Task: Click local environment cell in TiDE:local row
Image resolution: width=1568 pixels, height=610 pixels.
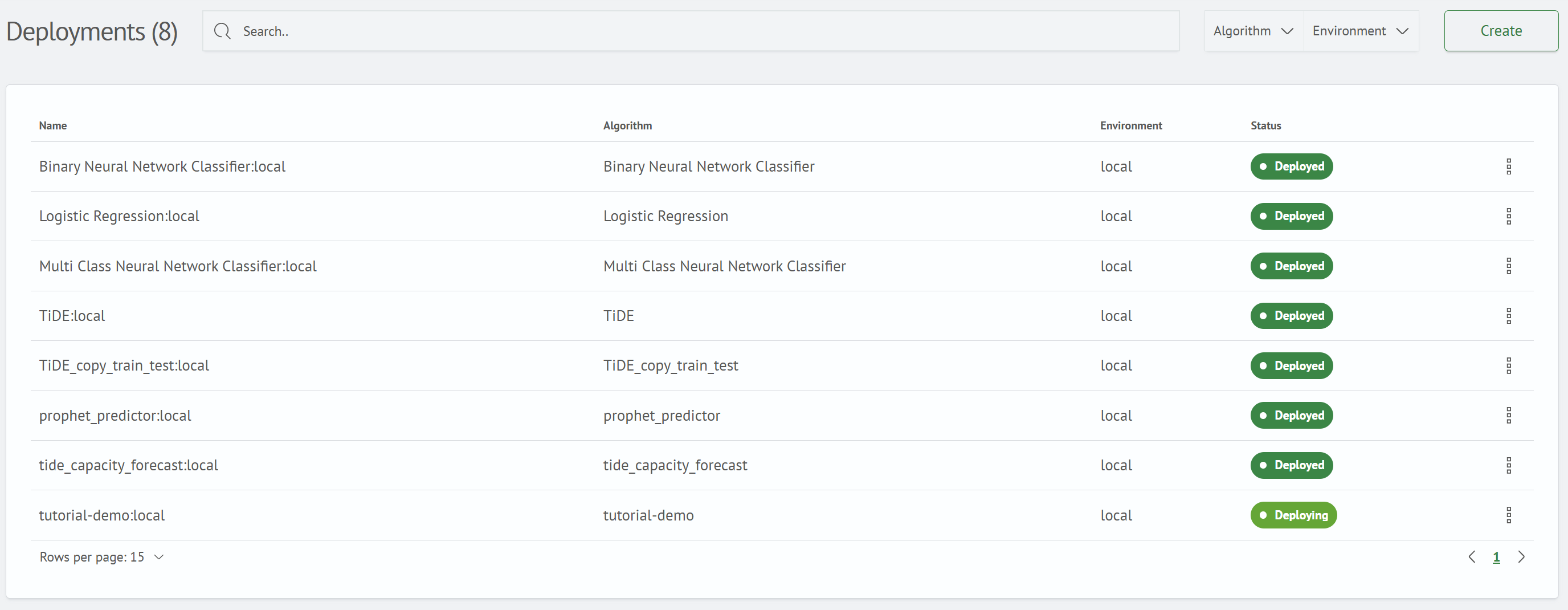Action: [1116, 316]
